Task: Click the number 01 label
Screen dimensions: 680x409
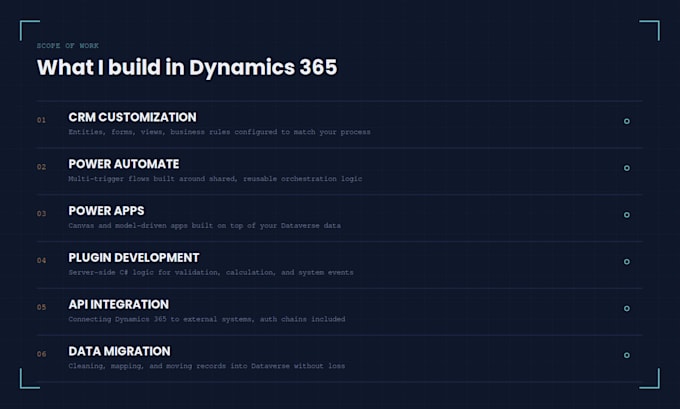Action: [x=41, y=120]
